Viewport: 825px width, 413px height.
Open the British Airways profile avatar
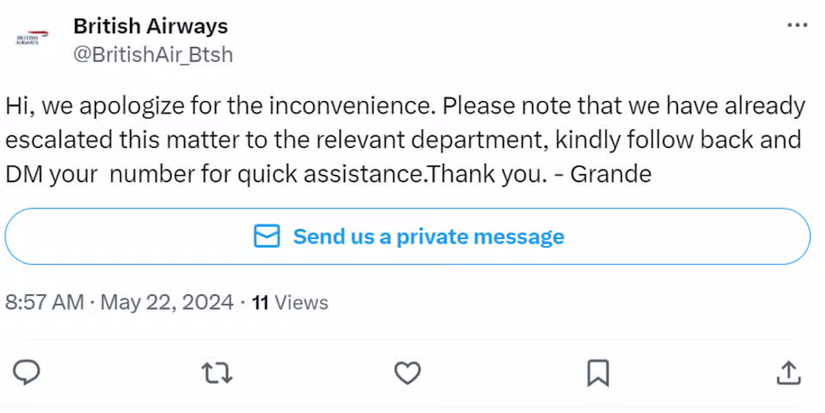point(29,40)
